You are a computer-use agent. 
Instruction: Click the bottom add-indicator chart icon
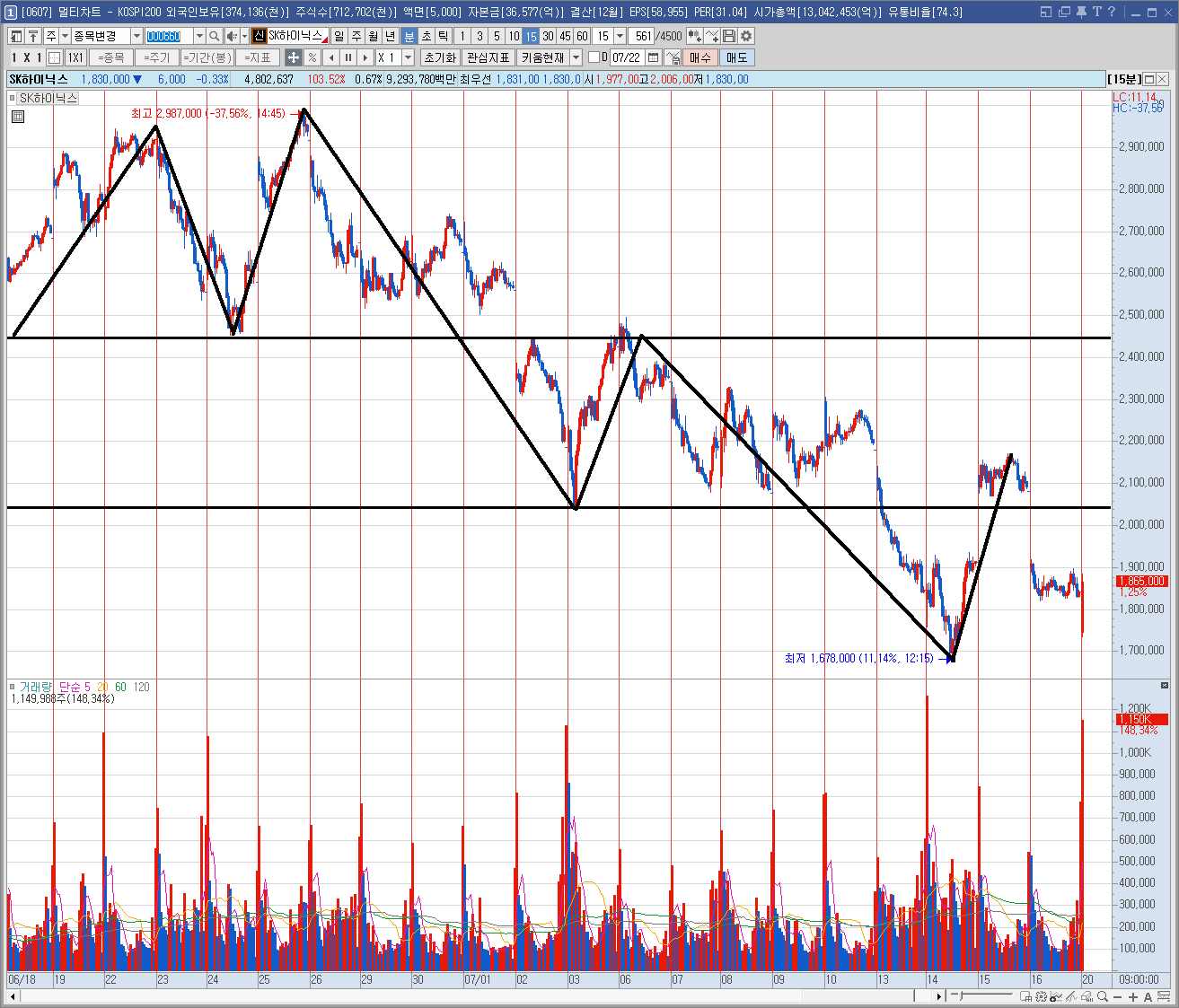1056,997
